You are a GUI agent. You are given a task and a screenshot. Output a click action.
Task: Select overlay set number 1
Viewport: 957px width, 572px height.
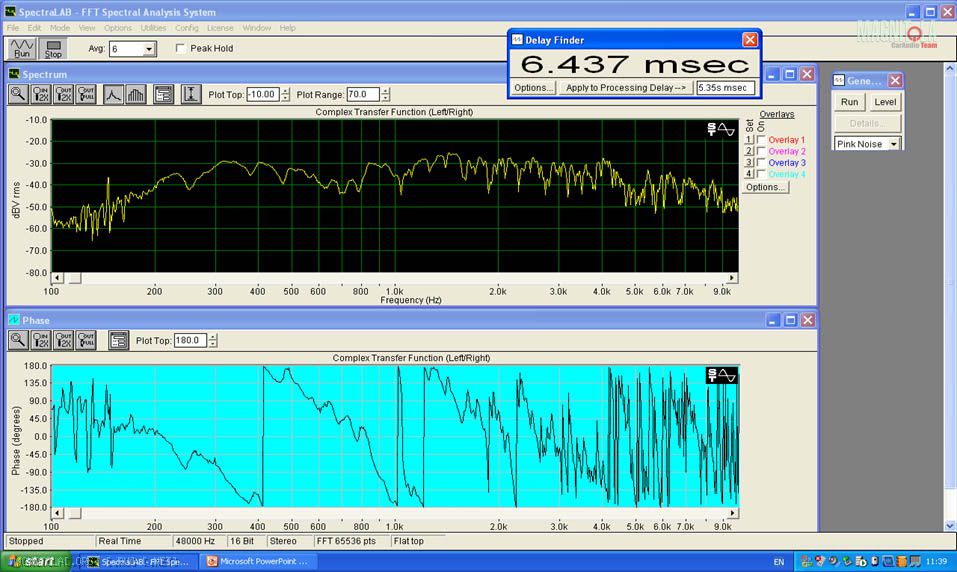[x=749, y=140]
